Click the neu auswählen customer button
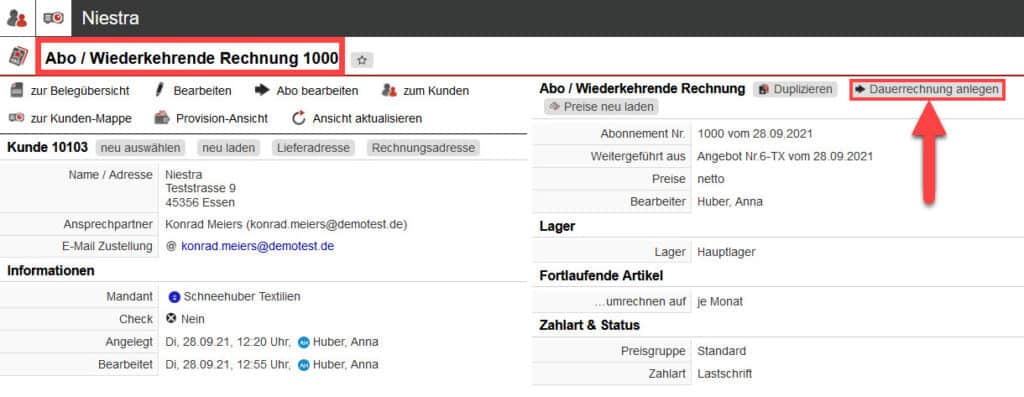Viewport: 1024px width, 397px height. coord(140,148)
